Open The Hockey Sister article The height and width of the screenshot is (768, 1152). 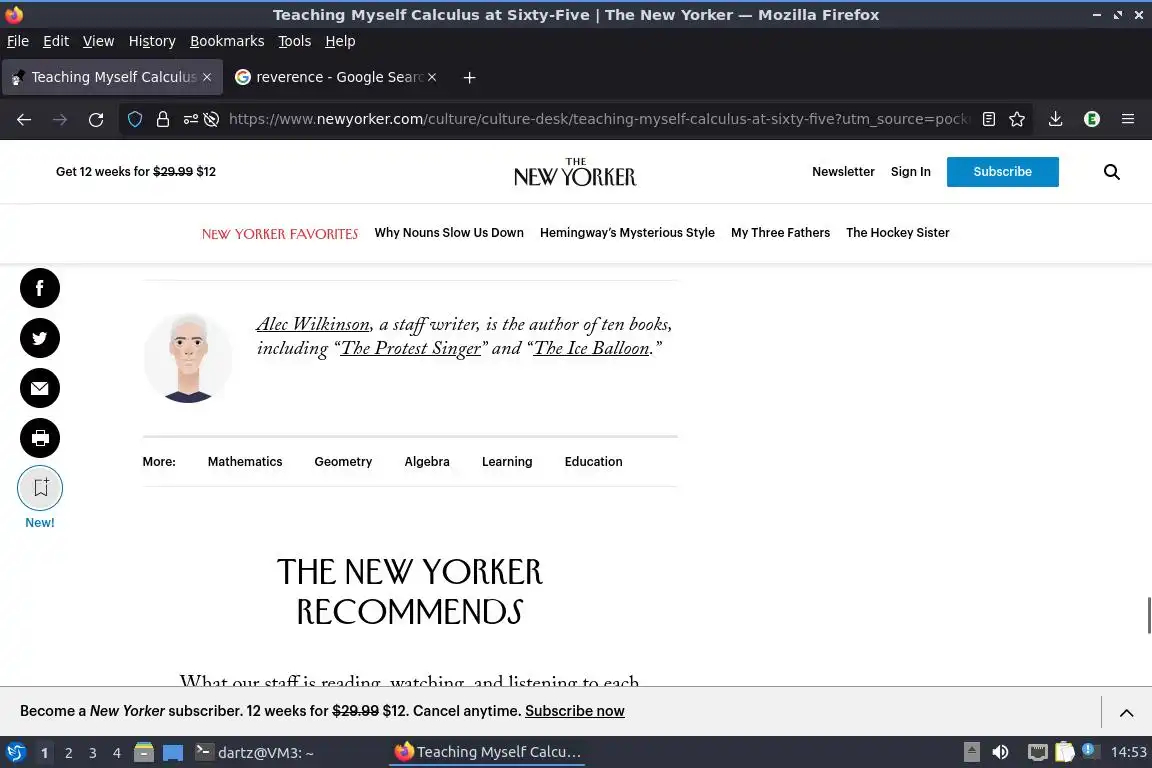897,233
